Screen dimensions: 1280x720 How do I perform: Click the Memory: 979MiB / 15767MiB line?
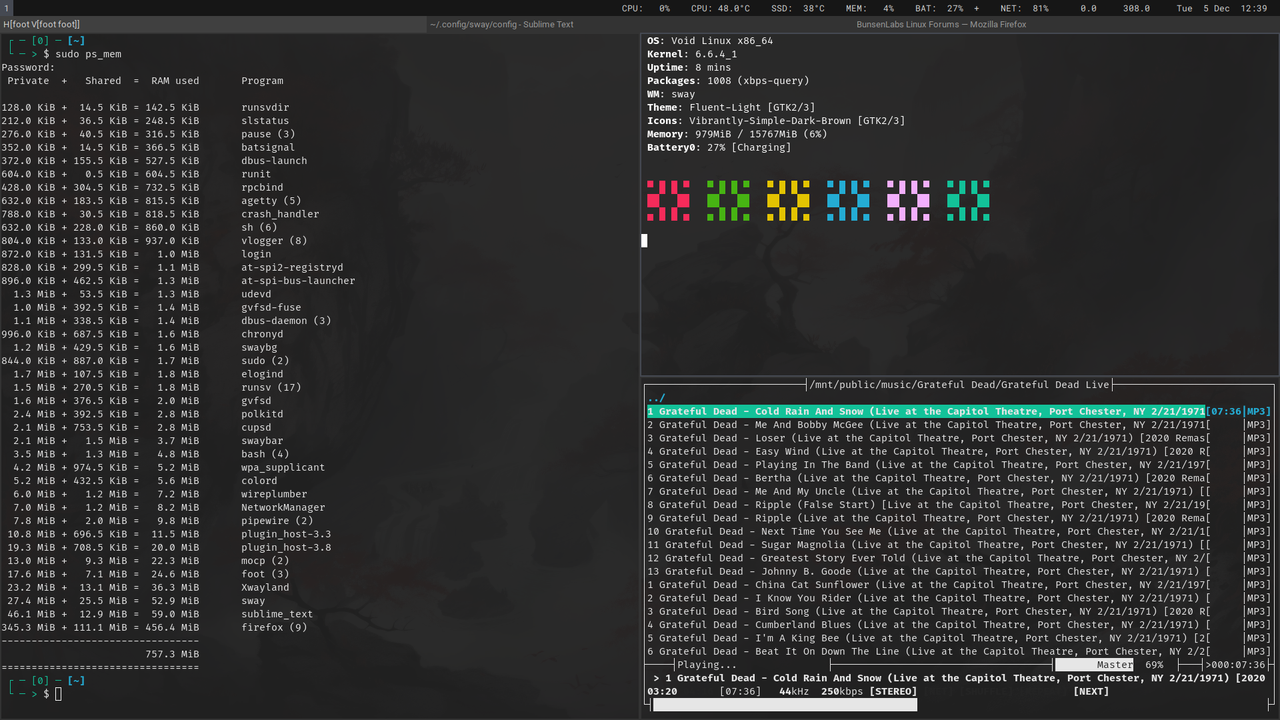737,134
